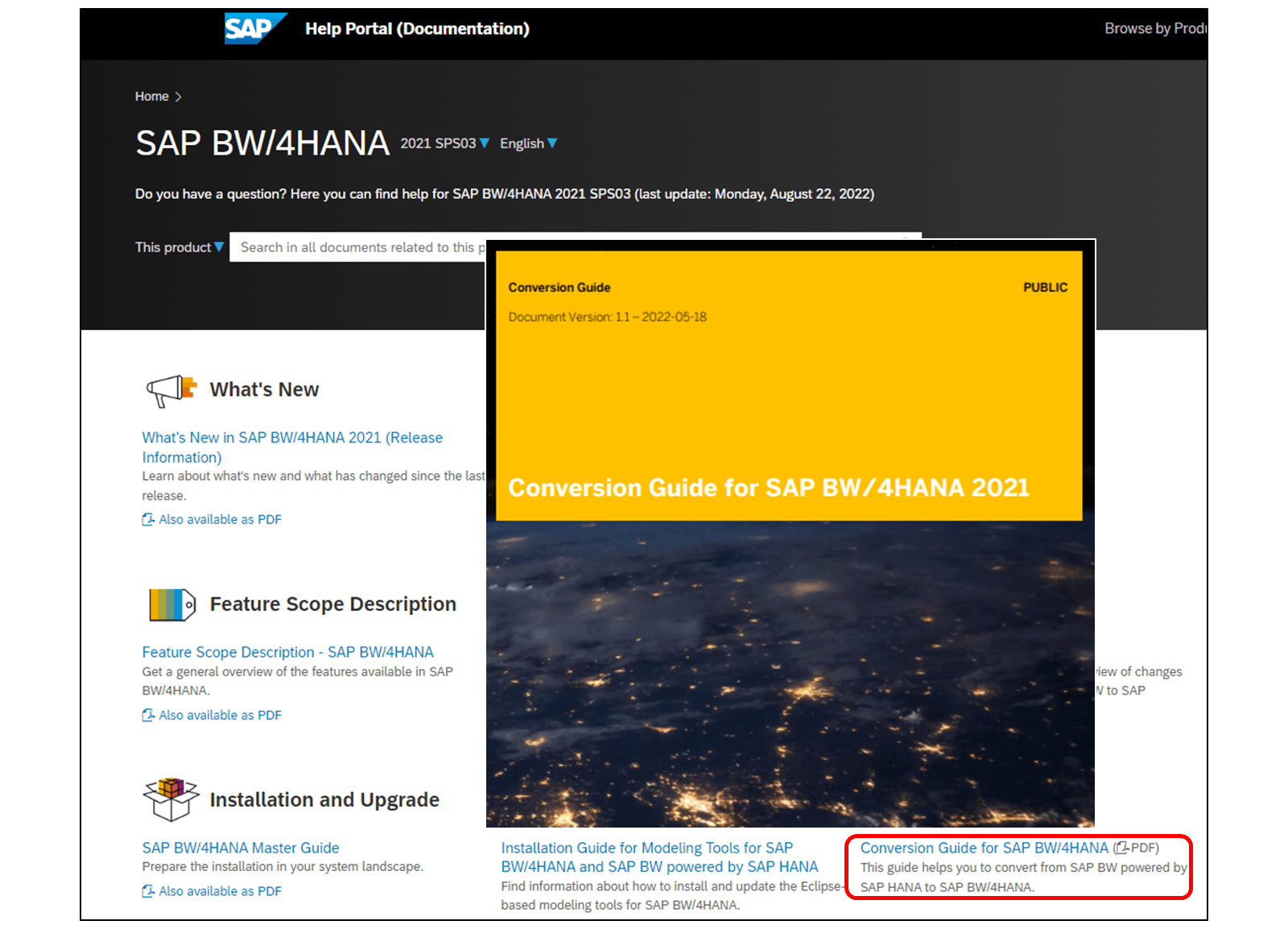The width and height of the screenshot is (1288, 929).
Task: Open Installation Guide for Modeling Tools link
Action: pyautogui.click(x=659, y=857)
